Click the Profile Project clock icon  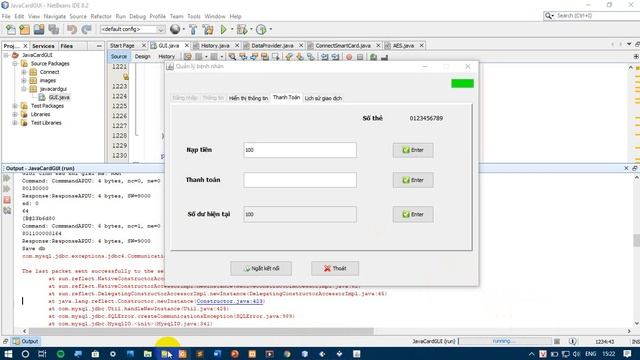261,29
